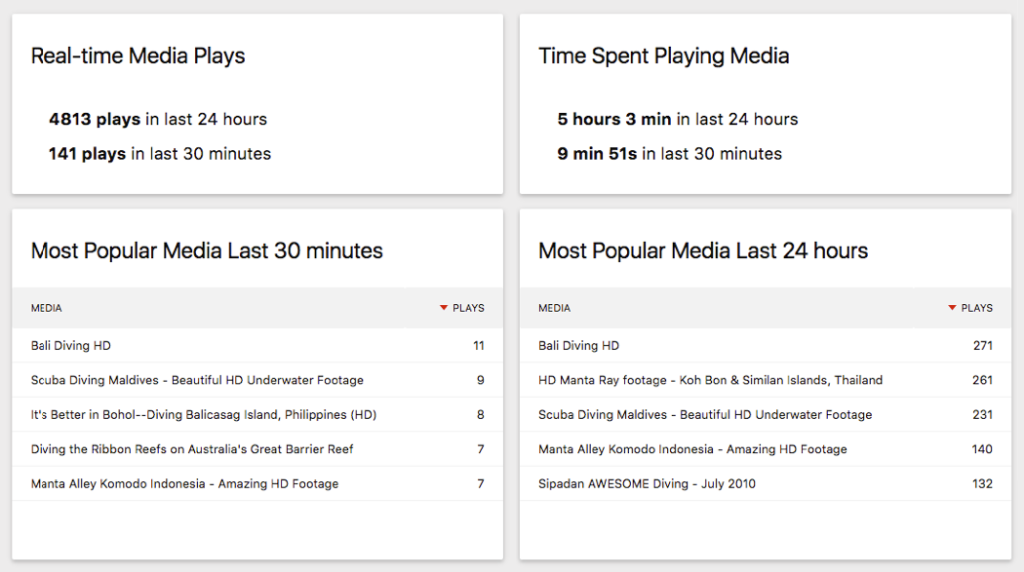Open HD Manta Ray footage Koh Bon entry
Image resolution: width=1024 pixels, height=572 pixels.
point(710,380)
